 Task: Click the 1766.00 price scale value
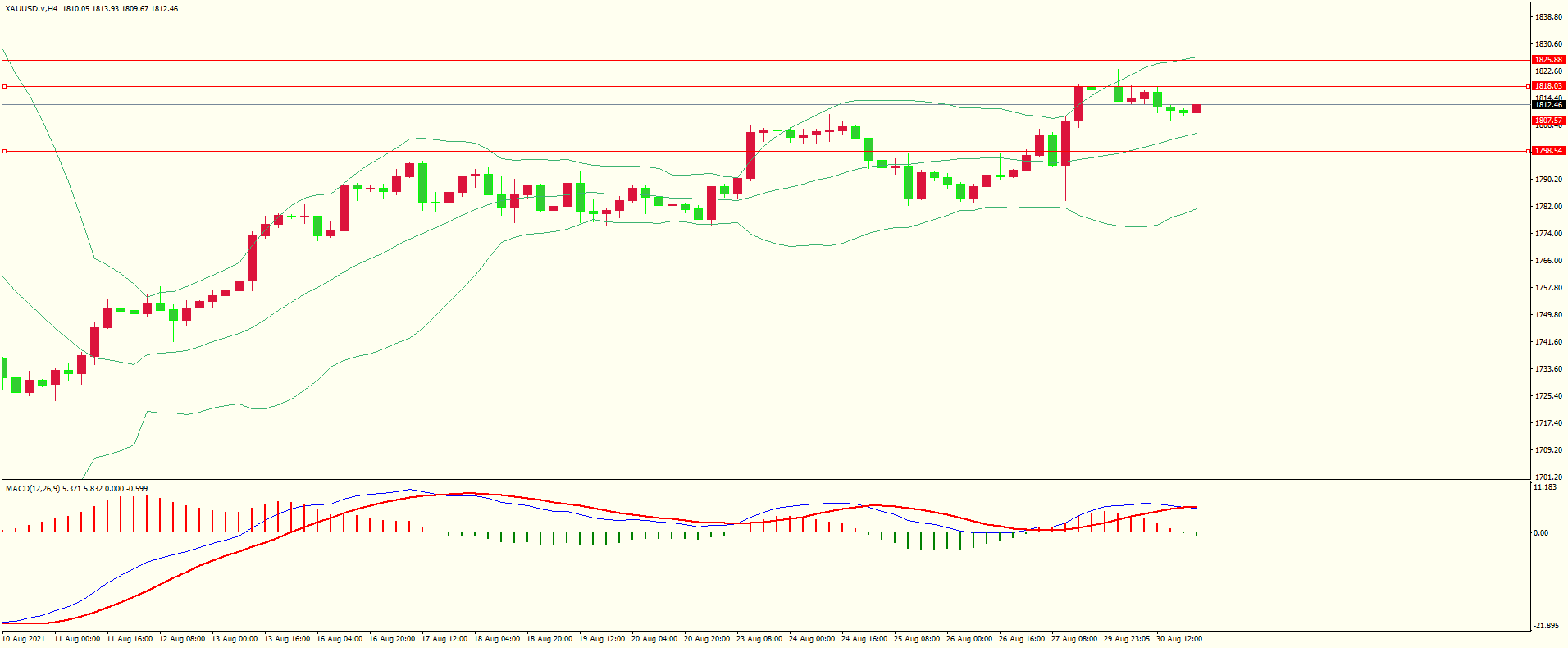click(1548, 261)
